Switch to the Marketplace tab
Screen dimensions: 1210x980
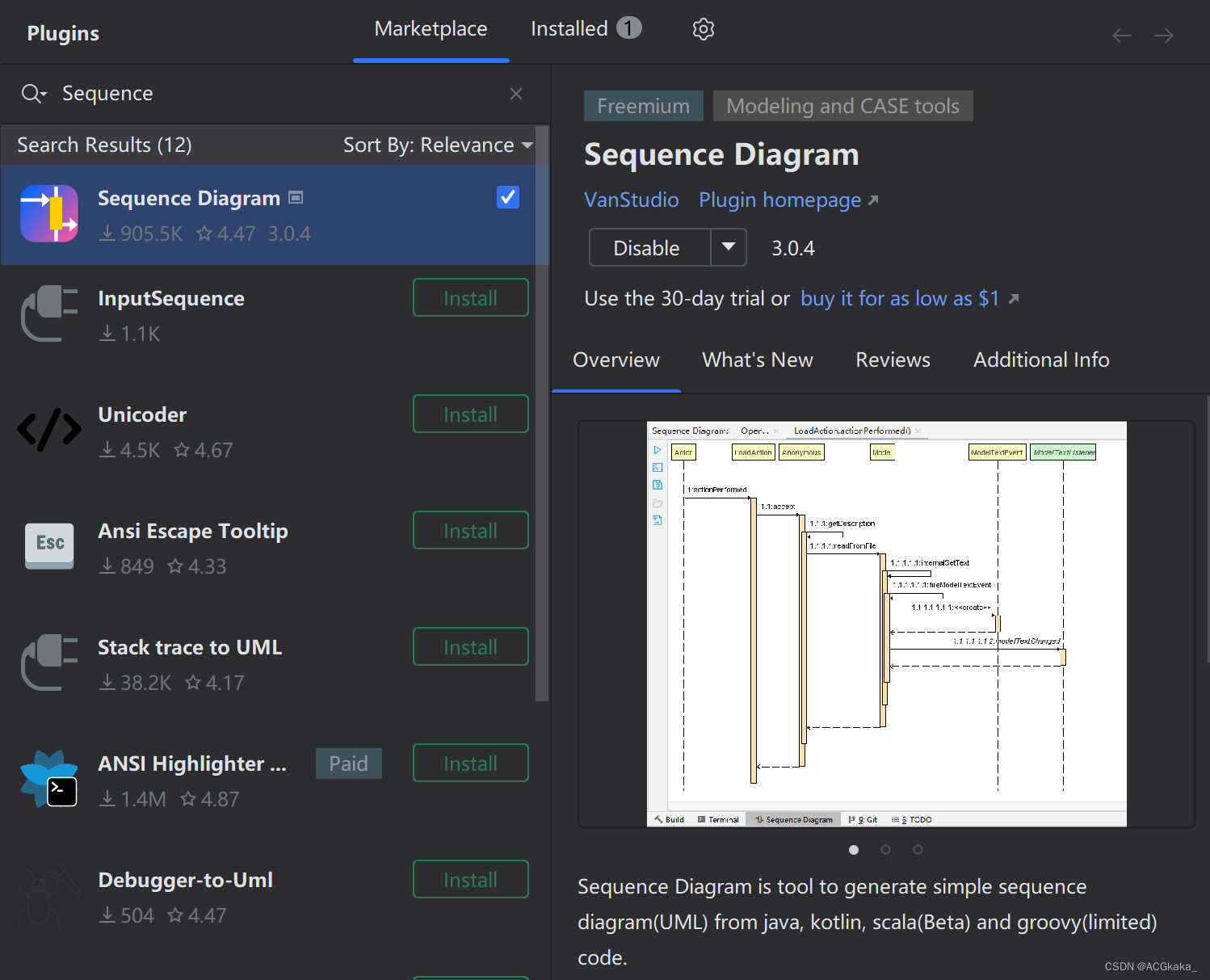pyautogui.click(x=431, y=29)
